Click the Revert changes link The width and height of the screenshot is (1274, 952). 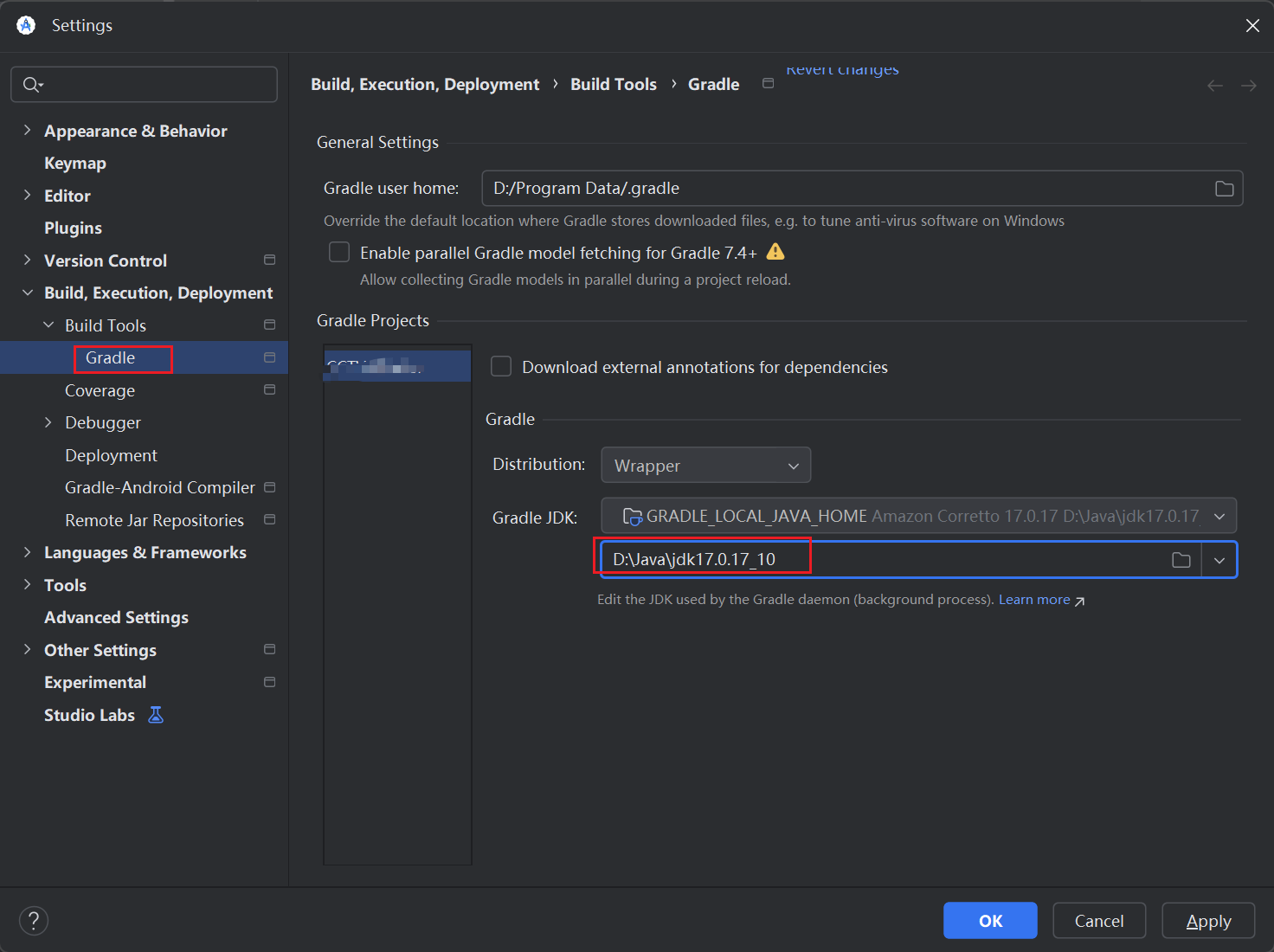(841, 69)
